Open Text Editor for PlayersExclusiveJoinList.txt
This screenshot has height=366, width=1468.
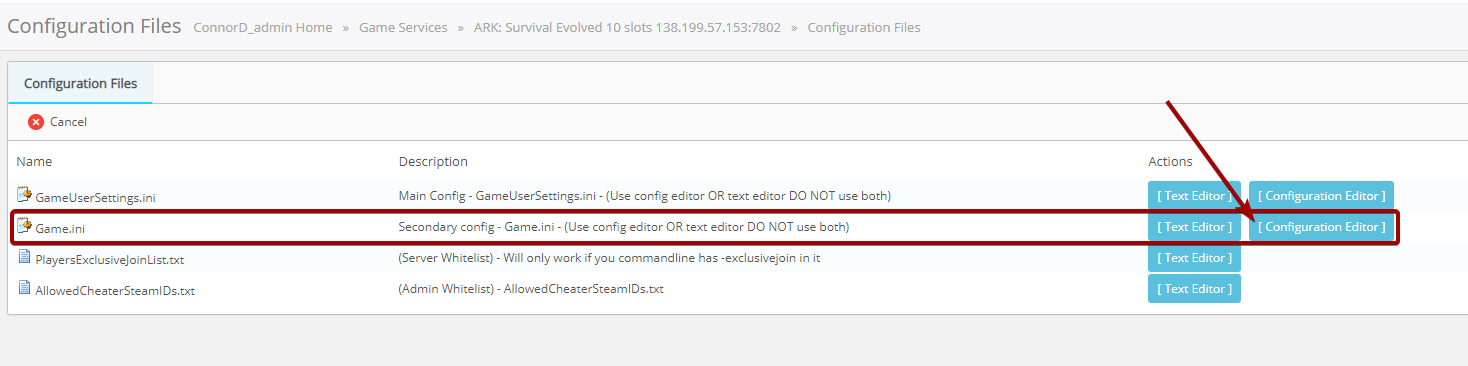tap(1194, 257)
